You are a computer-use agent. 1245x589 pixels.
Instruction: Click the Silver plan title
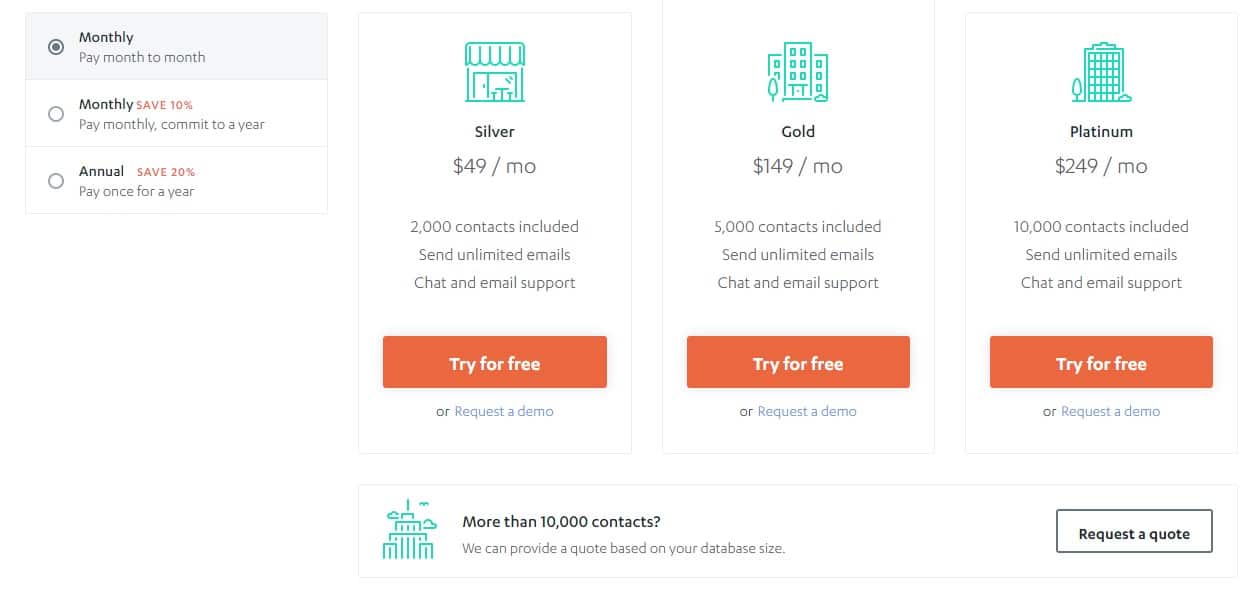495,131
